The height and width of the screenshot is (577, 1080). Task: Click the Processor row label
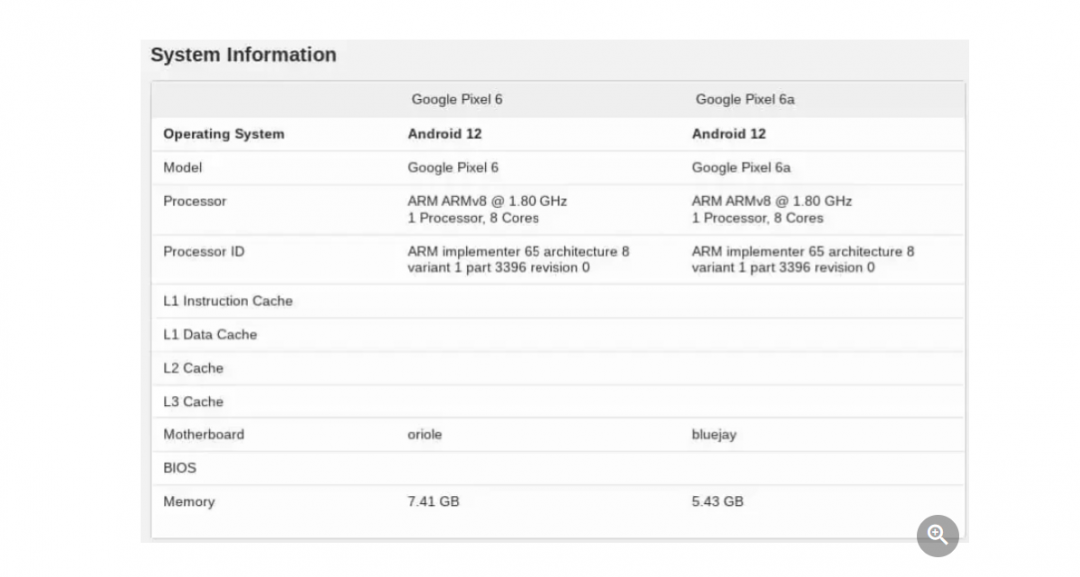[194, 201]
